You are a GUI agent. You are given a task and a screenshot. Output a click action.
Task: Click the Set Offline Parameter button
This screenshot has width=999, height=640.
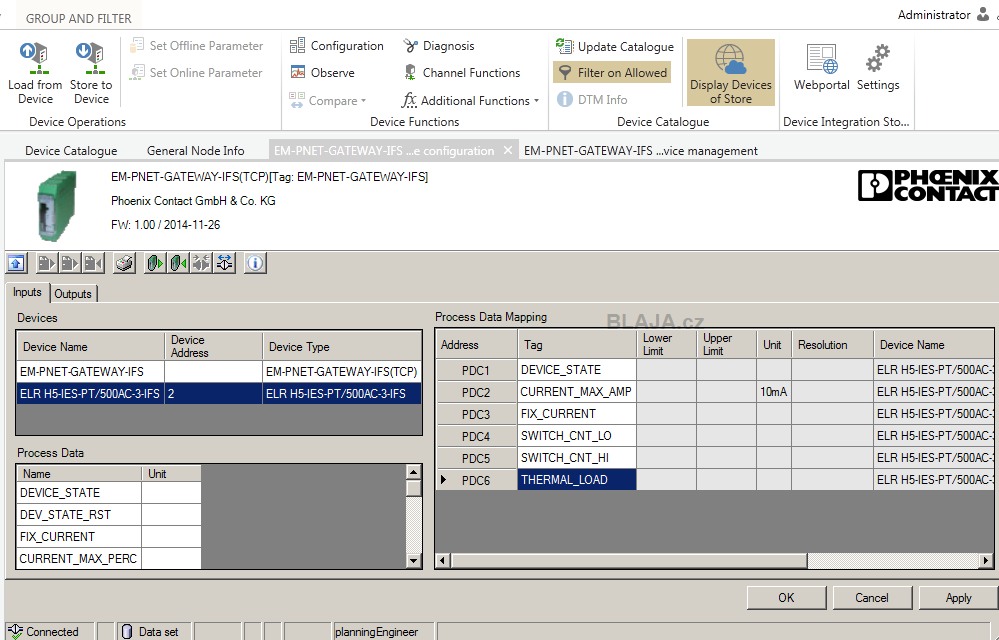tap(196, 46)
